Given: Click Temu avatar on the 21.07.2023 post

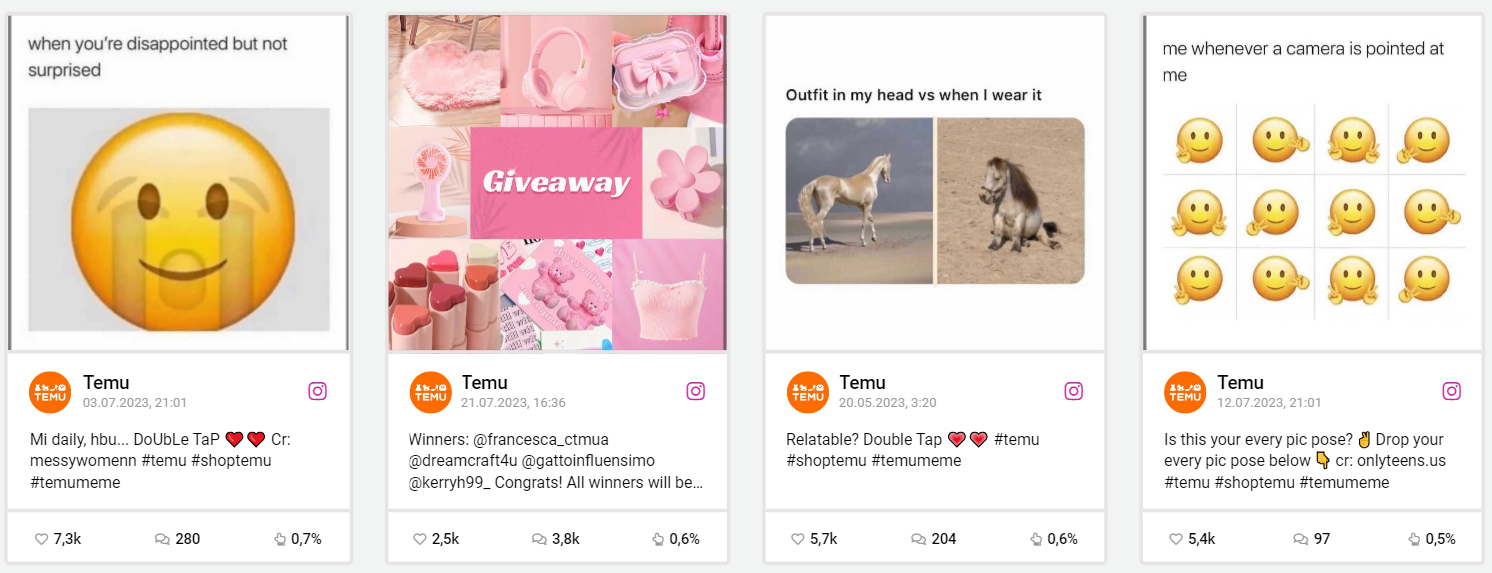Looking at the screenshot, I should pyautogui.click(x=431, y=392).
